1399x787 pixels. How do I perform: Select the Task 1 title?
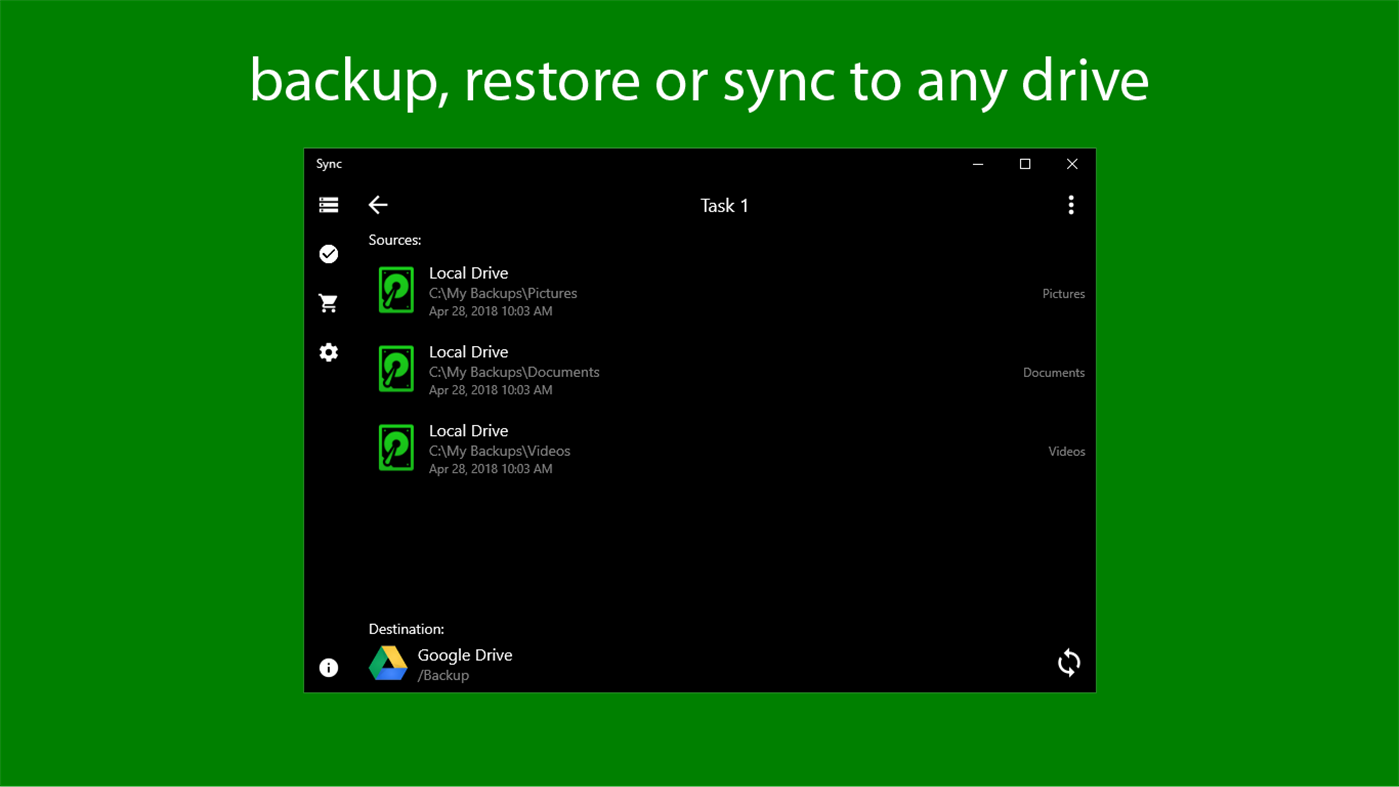pyautogui.click(x=723, y=205)
